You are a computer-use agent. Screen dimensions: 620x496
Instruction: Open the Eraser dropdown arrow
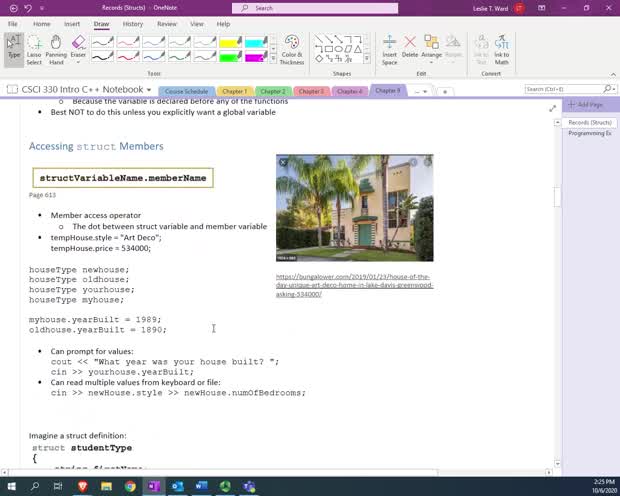tap(78, 62)
